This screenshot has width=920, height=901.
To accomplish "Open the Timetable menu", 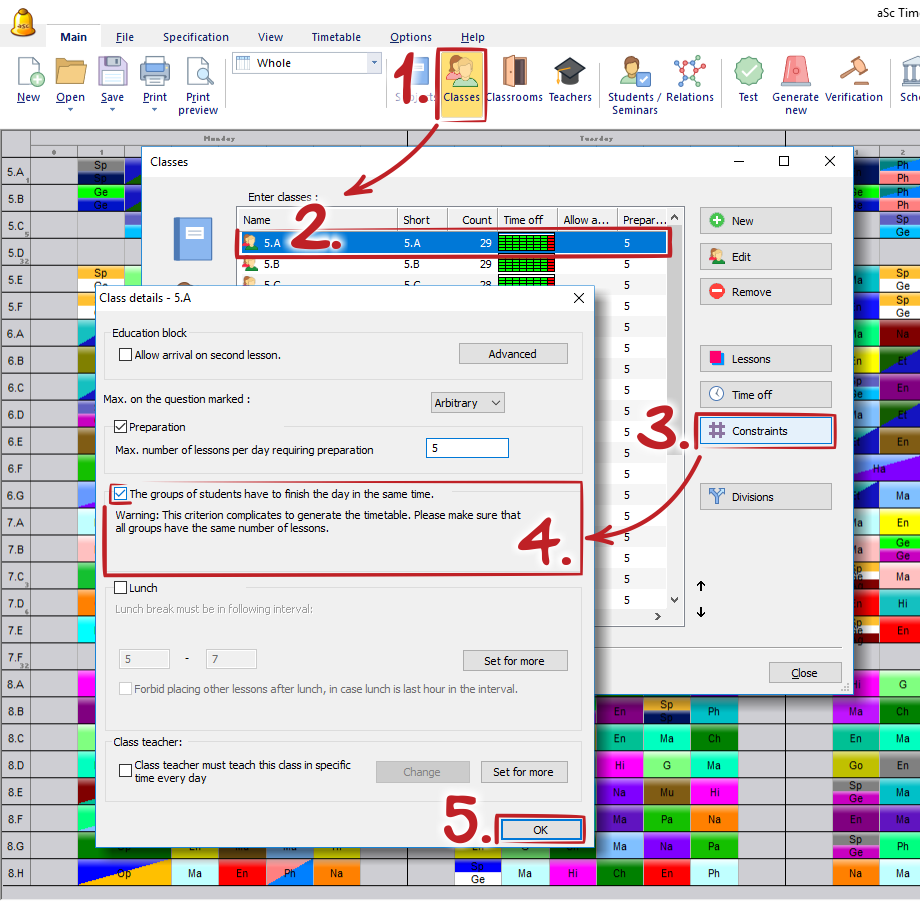I will 336,37.
